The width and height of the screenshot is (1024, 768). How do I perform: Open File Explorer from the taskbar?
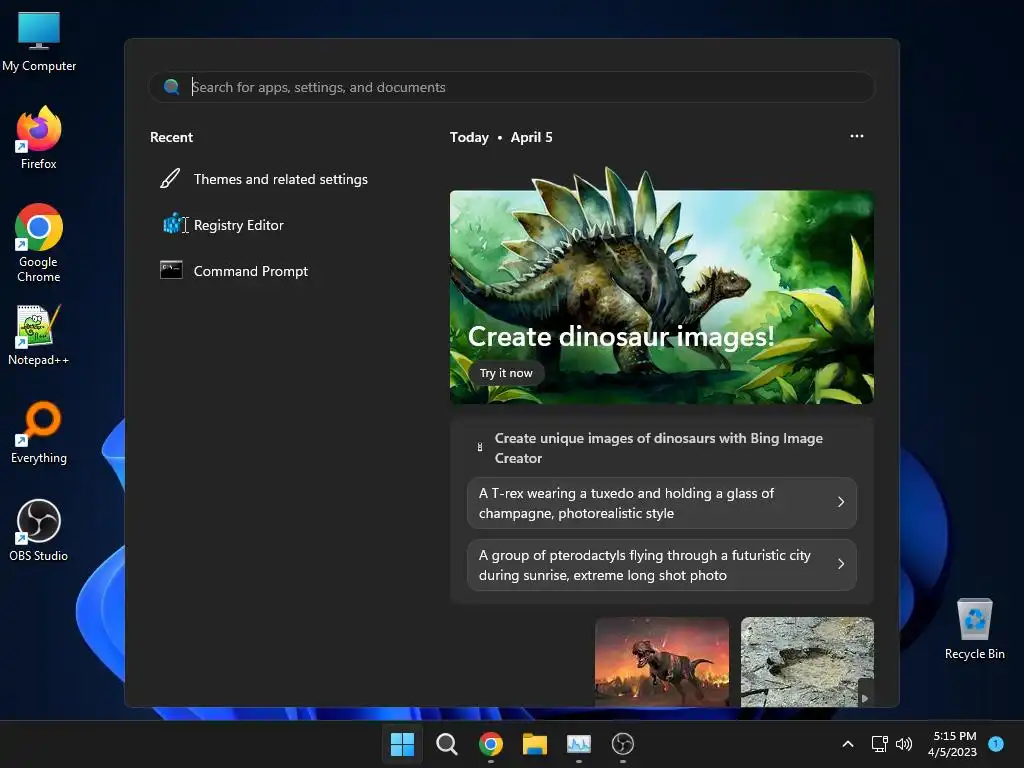[535, 744]
